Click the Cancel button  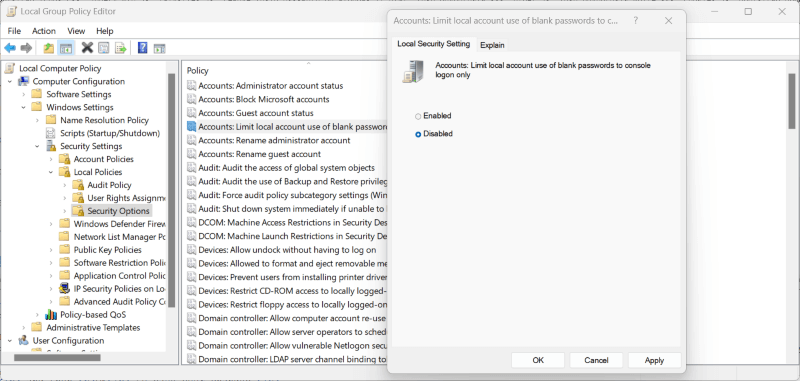coord(596,360)
